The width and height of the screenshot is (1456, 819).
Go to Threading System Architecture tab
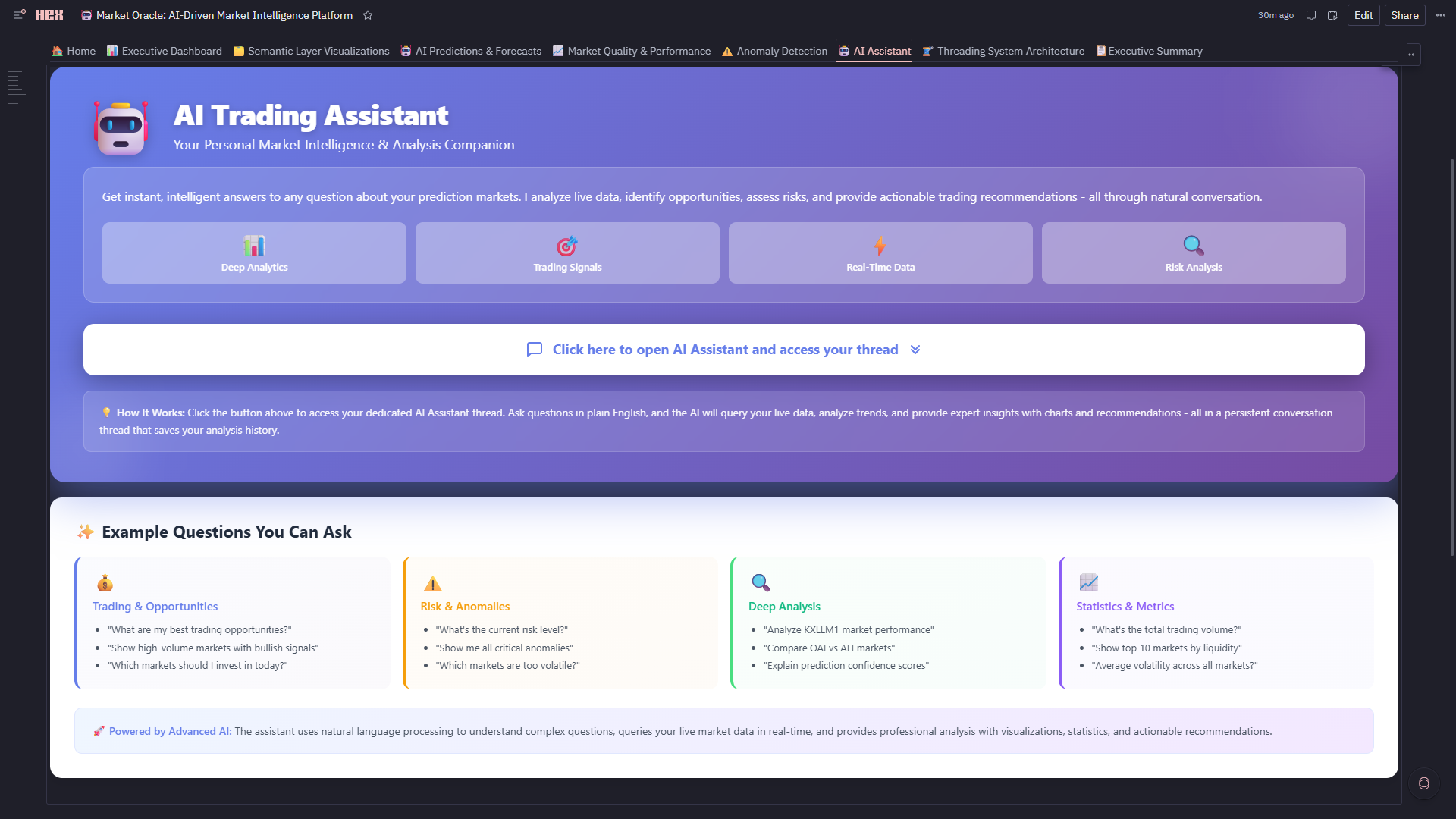[1003, 51]
